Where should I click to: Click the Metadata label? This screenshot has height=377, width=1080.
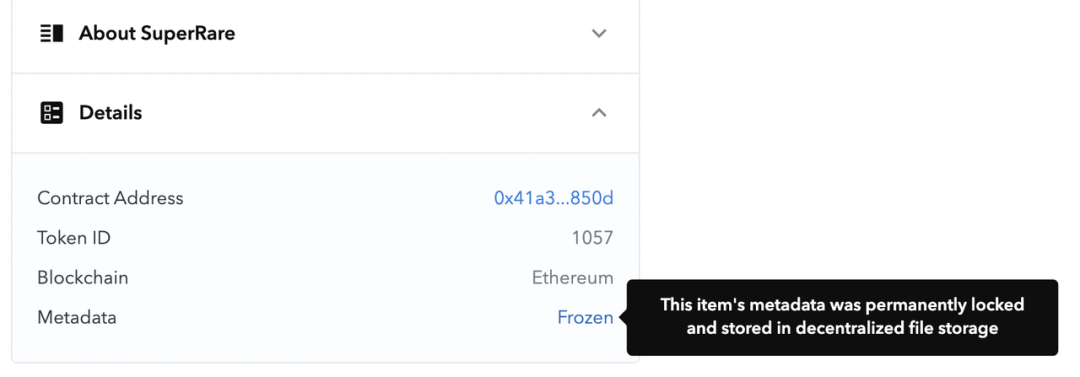pos(76,318)
